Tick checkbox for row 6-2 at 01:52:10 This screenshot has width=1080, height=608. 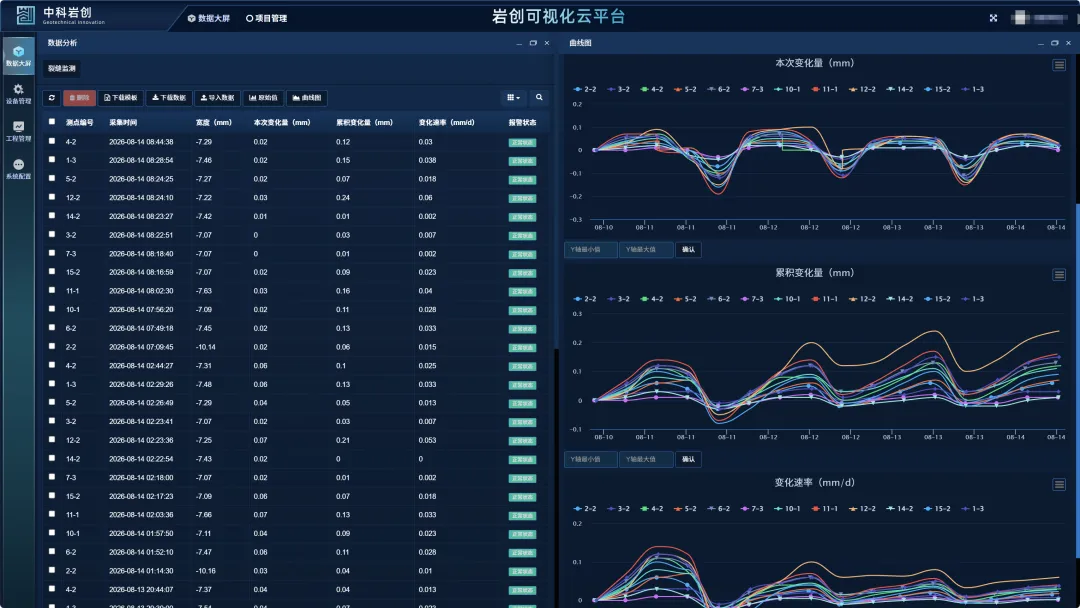(x=52, y=552)
